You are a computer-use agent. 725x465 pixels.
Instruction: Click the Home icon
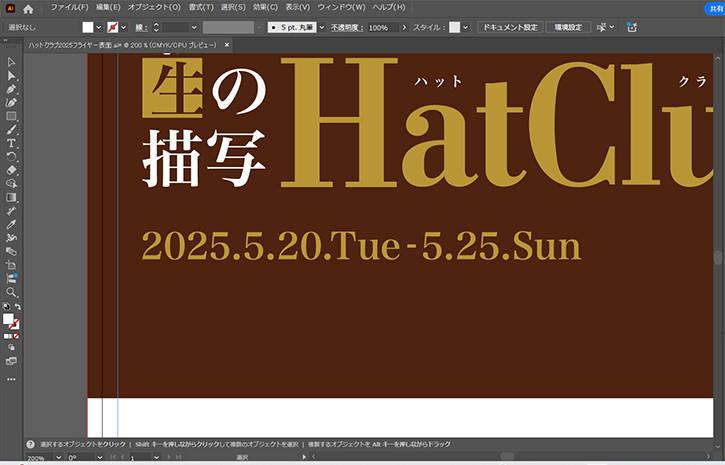click(29, 8)
